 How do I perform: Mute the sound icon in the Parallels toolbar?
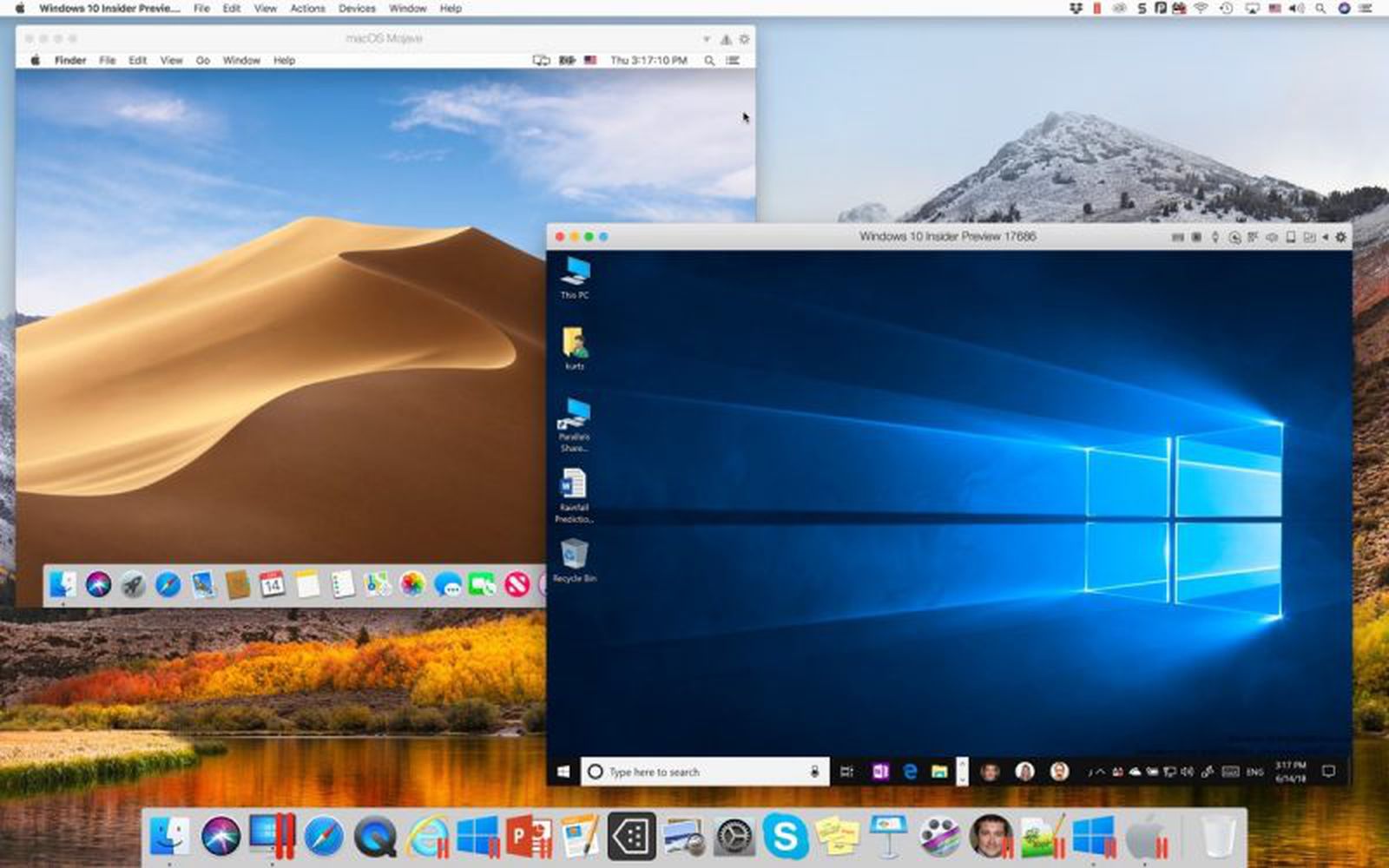[1270, 238]
